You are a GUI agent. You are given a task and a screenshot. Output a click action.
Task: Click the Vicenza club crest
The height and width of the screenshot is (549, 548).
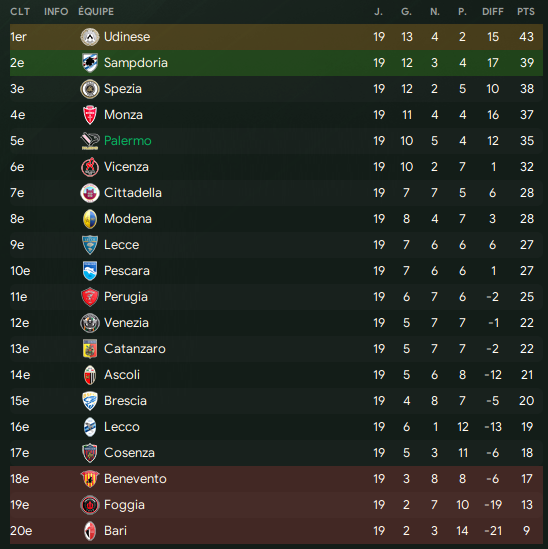(90, 167)
